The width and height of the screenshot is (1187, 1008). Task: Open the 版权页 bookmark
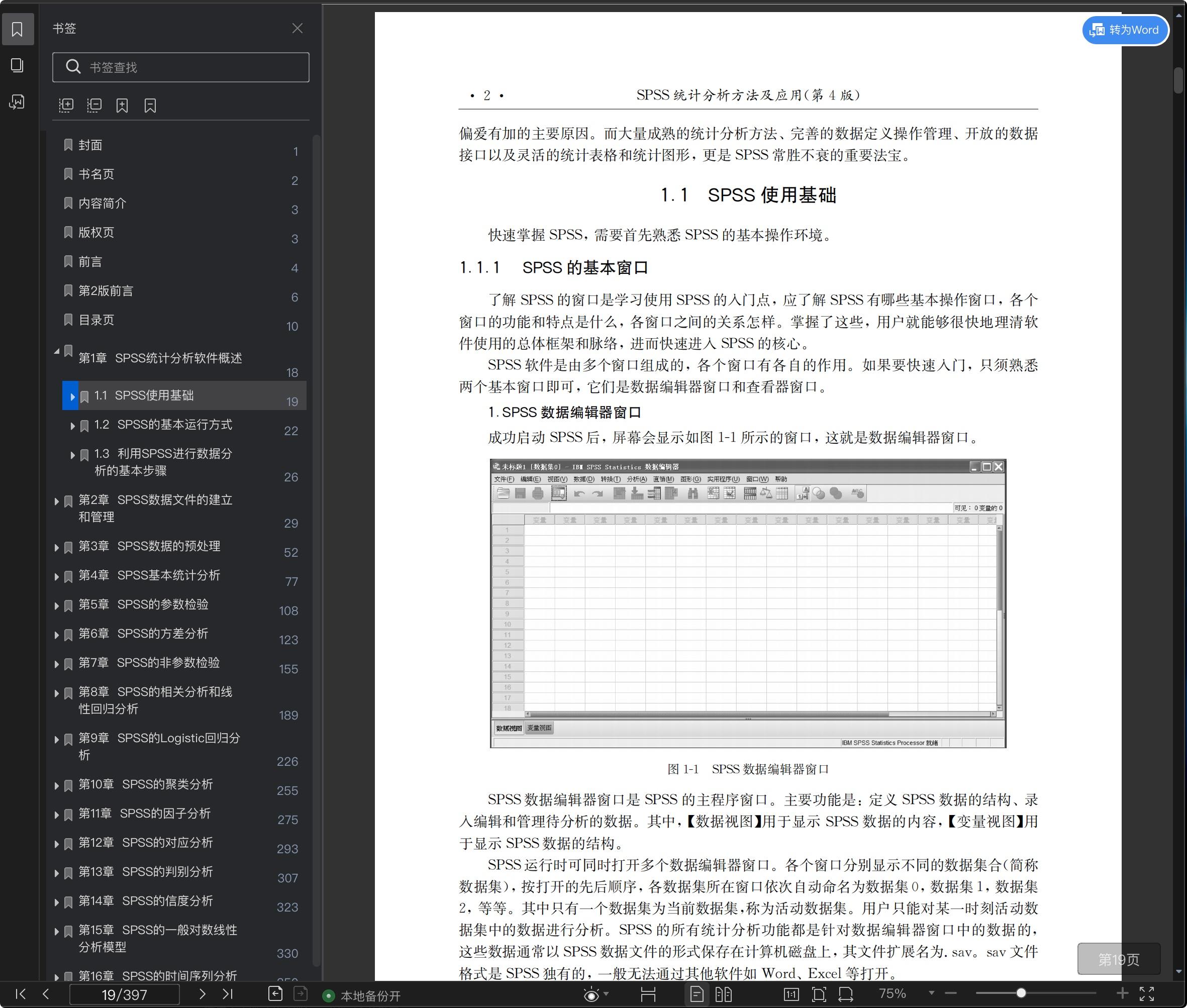pos(96,232)
